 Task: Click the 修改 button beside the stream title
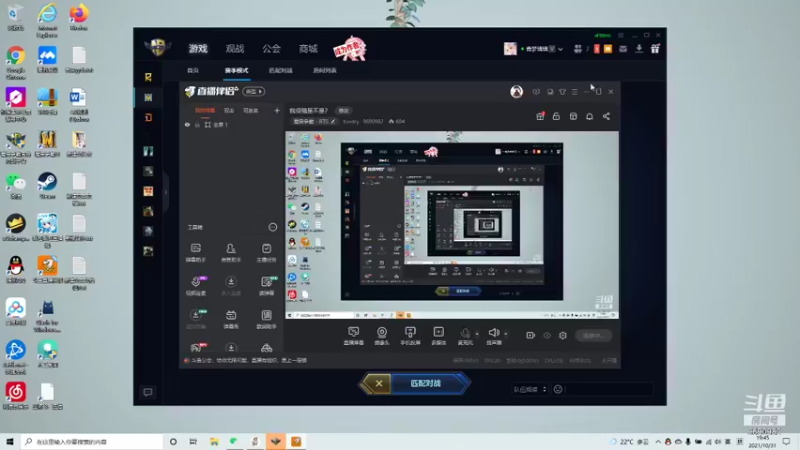pyautogui.click(x=343, y=111)
